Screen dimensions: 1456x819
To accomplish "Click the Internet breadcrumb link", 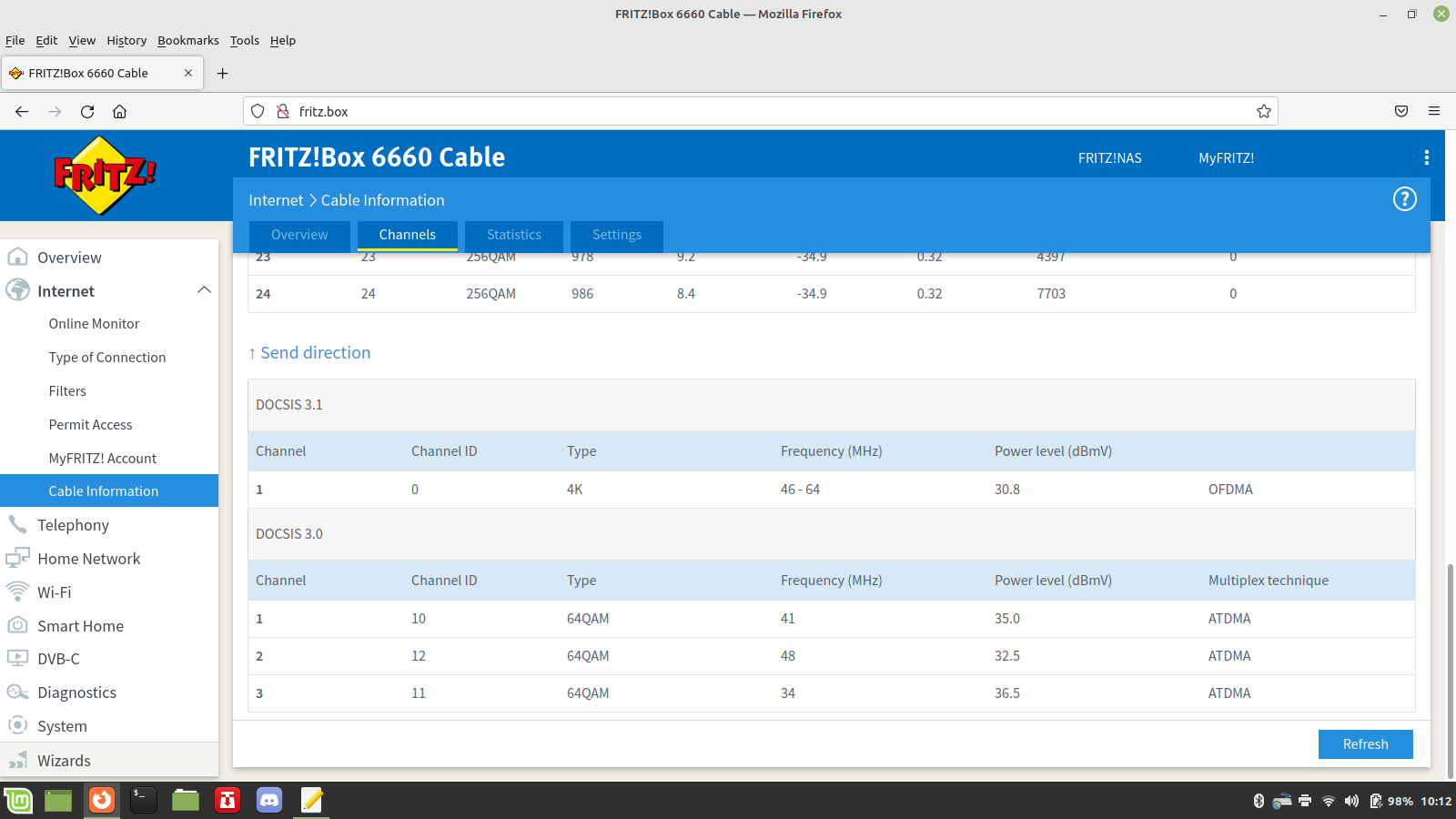I will pyautogui.click(x=276, y=200).
